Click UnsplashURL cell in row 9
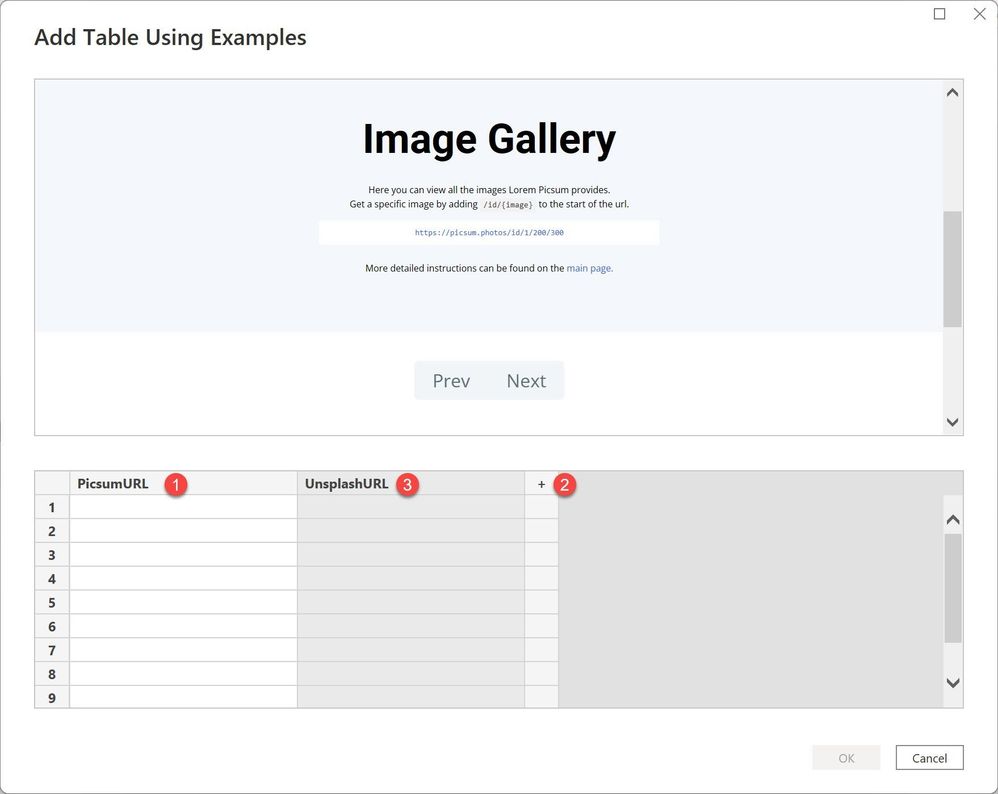Viewport: 998px width, 794px height. (x=411, y=697)
